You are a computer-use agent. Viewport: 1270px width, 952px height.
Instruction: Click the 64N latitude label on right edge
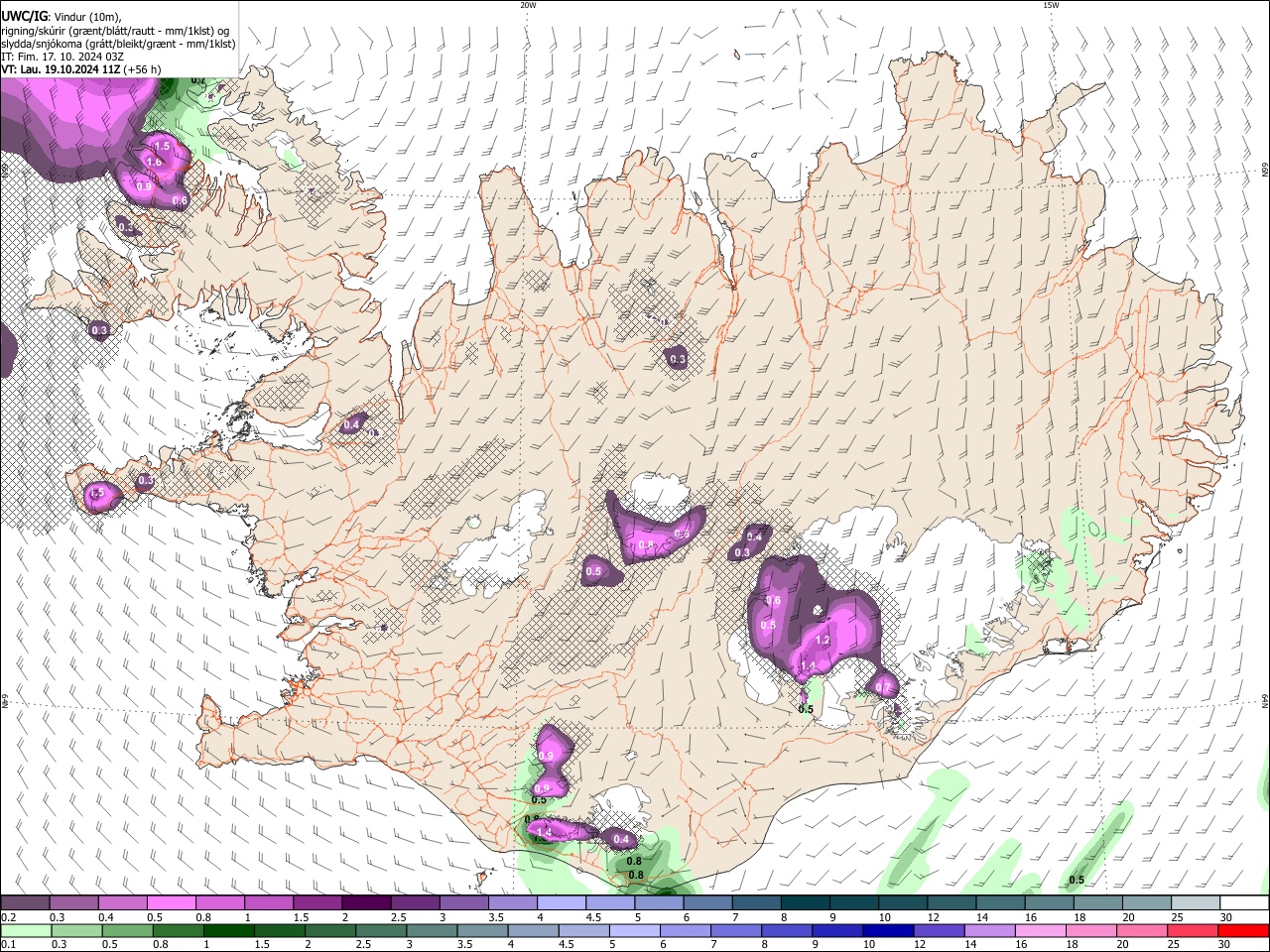(x=1265, y=700)
